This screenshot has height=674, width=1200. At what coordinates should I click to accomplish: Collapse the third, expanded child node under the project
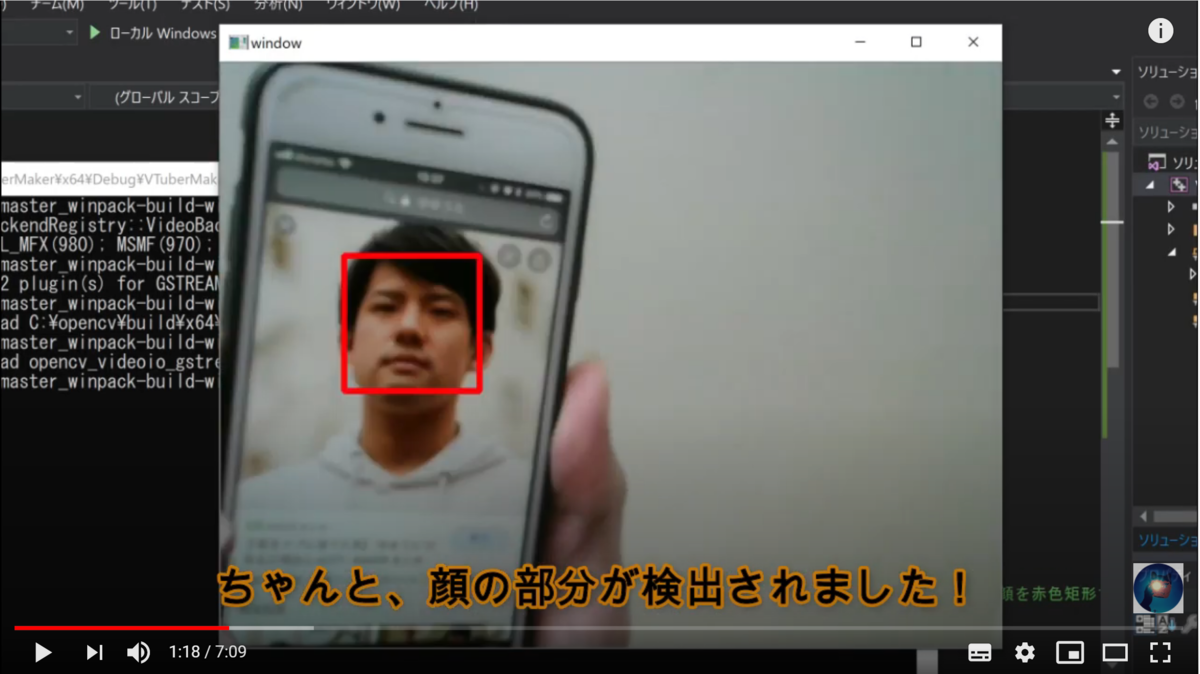coord(1172,253)
